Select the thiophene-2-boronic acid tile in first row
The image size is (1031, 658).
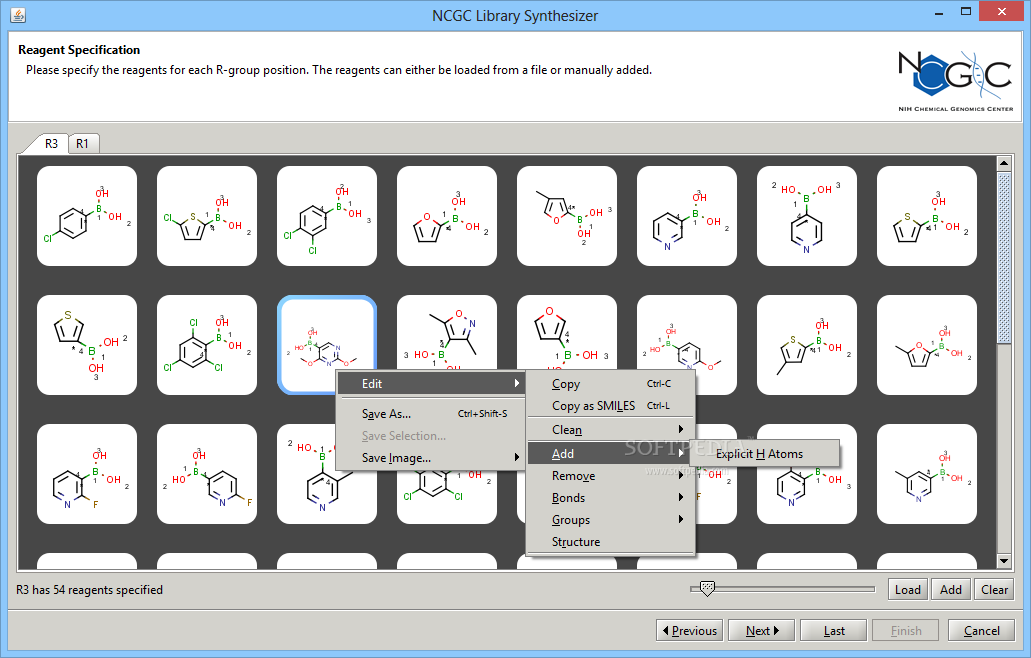pos(927,216)
